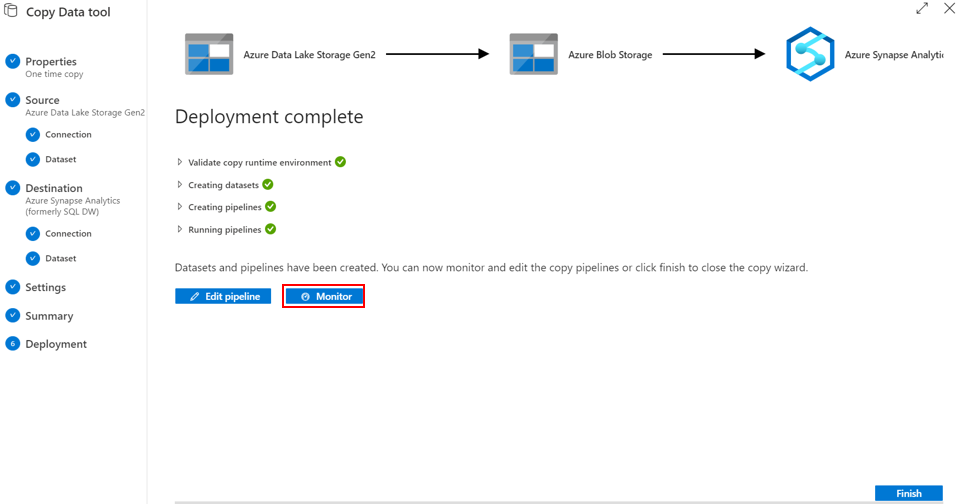Go to Destination Dataset sub-step
This screenshot has height=504, width=960.
click(x=61, y=258)
